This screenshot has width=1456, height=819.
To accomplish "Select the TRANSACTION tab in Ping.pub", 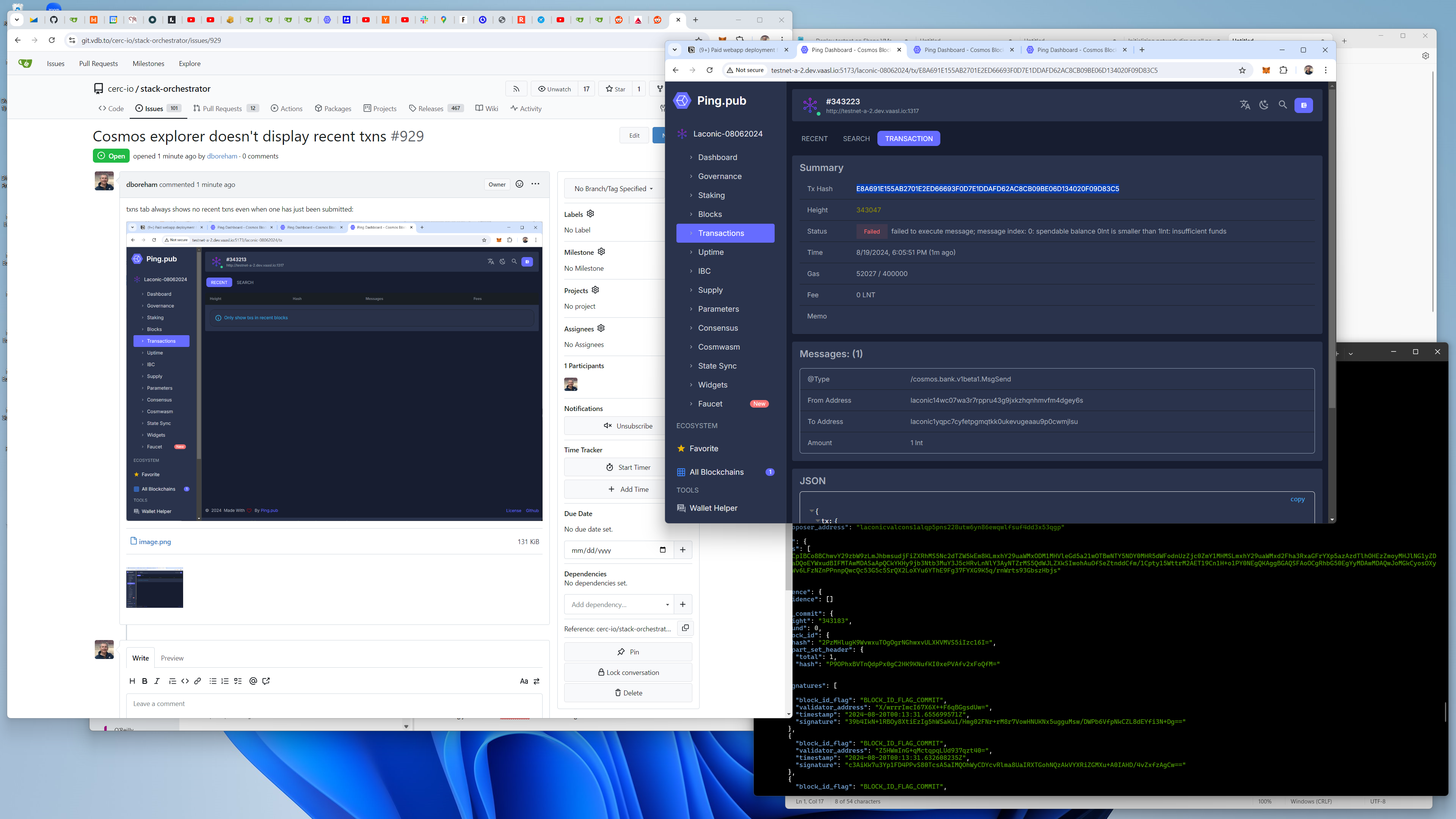I will [x=909, y=138].
